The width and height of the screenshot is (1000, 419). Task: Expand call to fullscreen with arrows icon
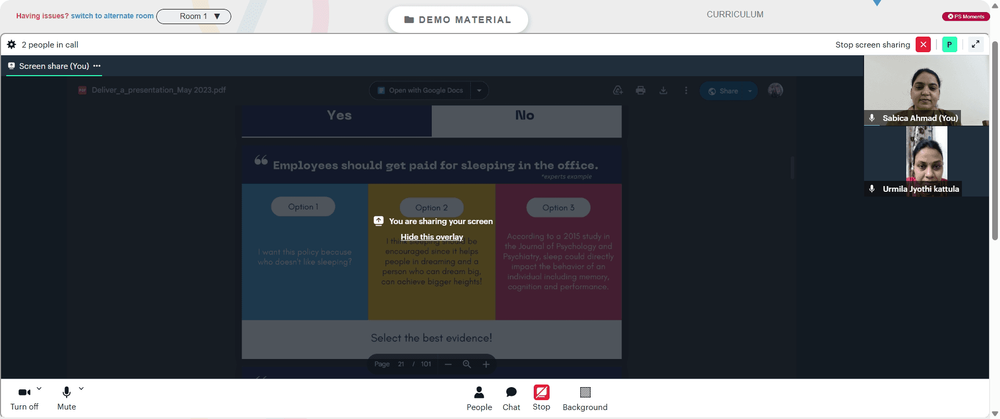[976, 45]
